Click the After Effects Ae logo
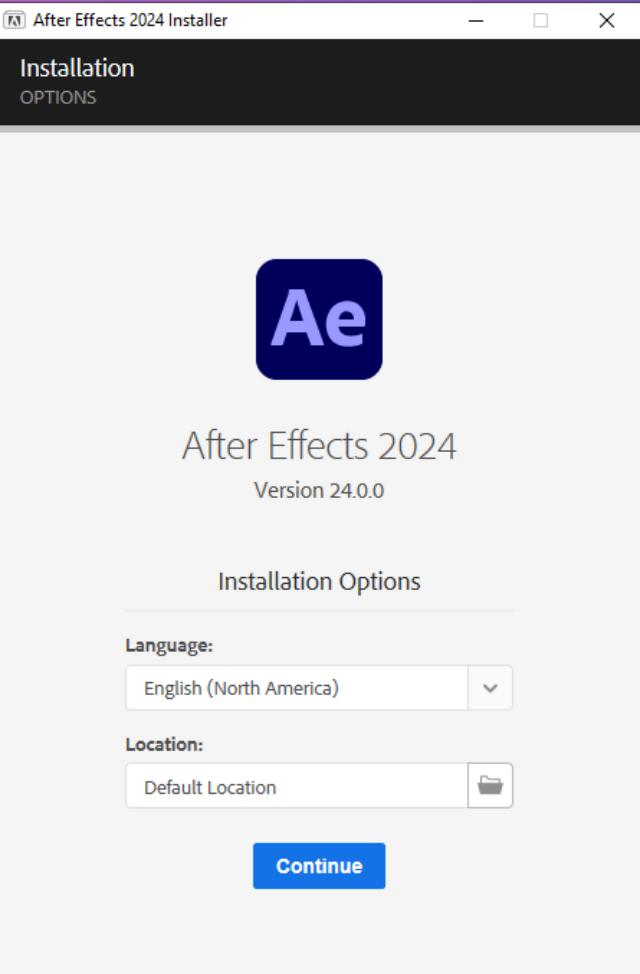The image size is (640, 974). [319, 319]
